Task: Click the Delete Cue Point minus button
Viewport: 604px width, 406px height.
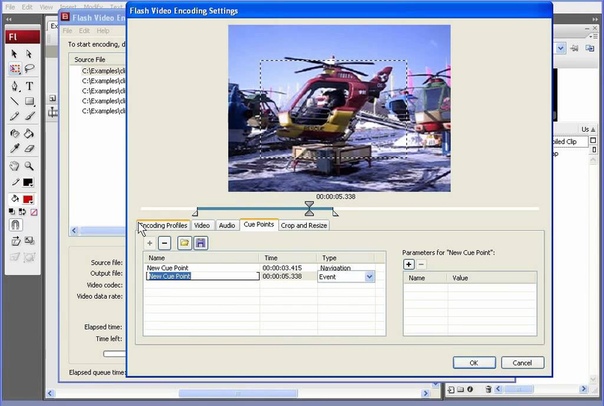Action: [x=164, y=243]
